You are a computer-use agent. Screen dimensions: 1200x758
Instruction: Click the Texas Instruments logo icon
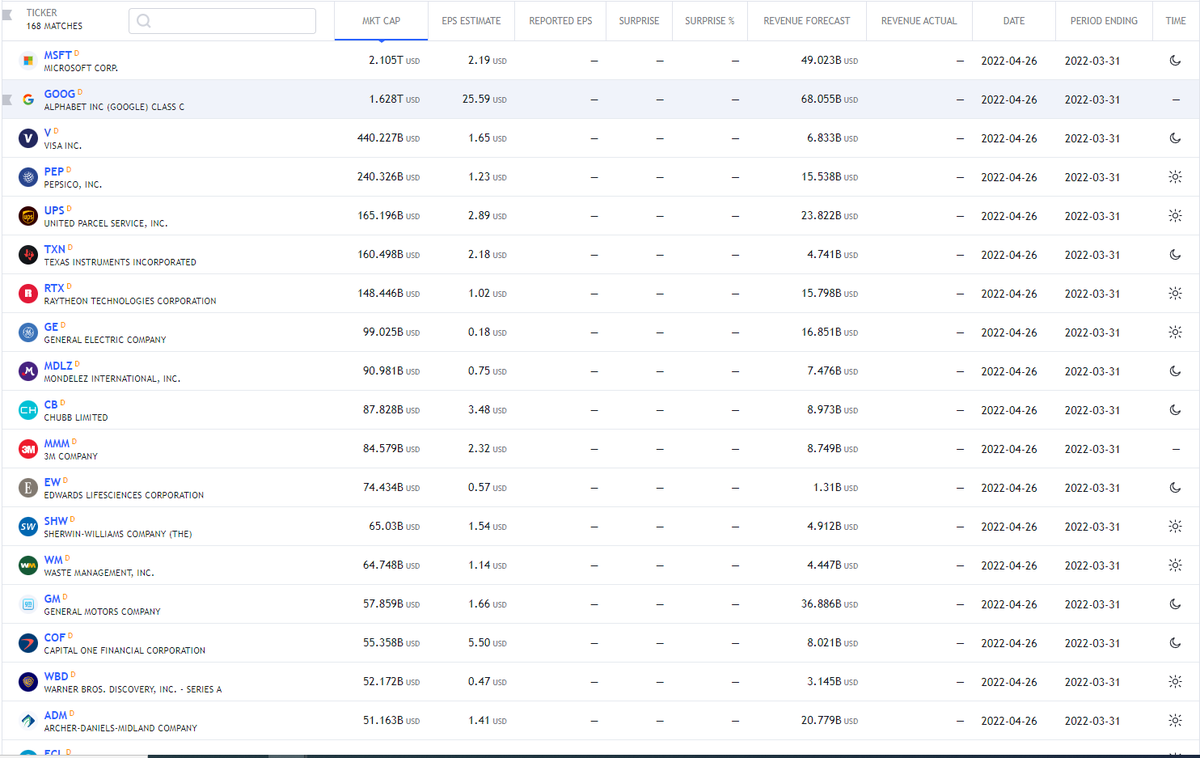(x=29, y=255)
